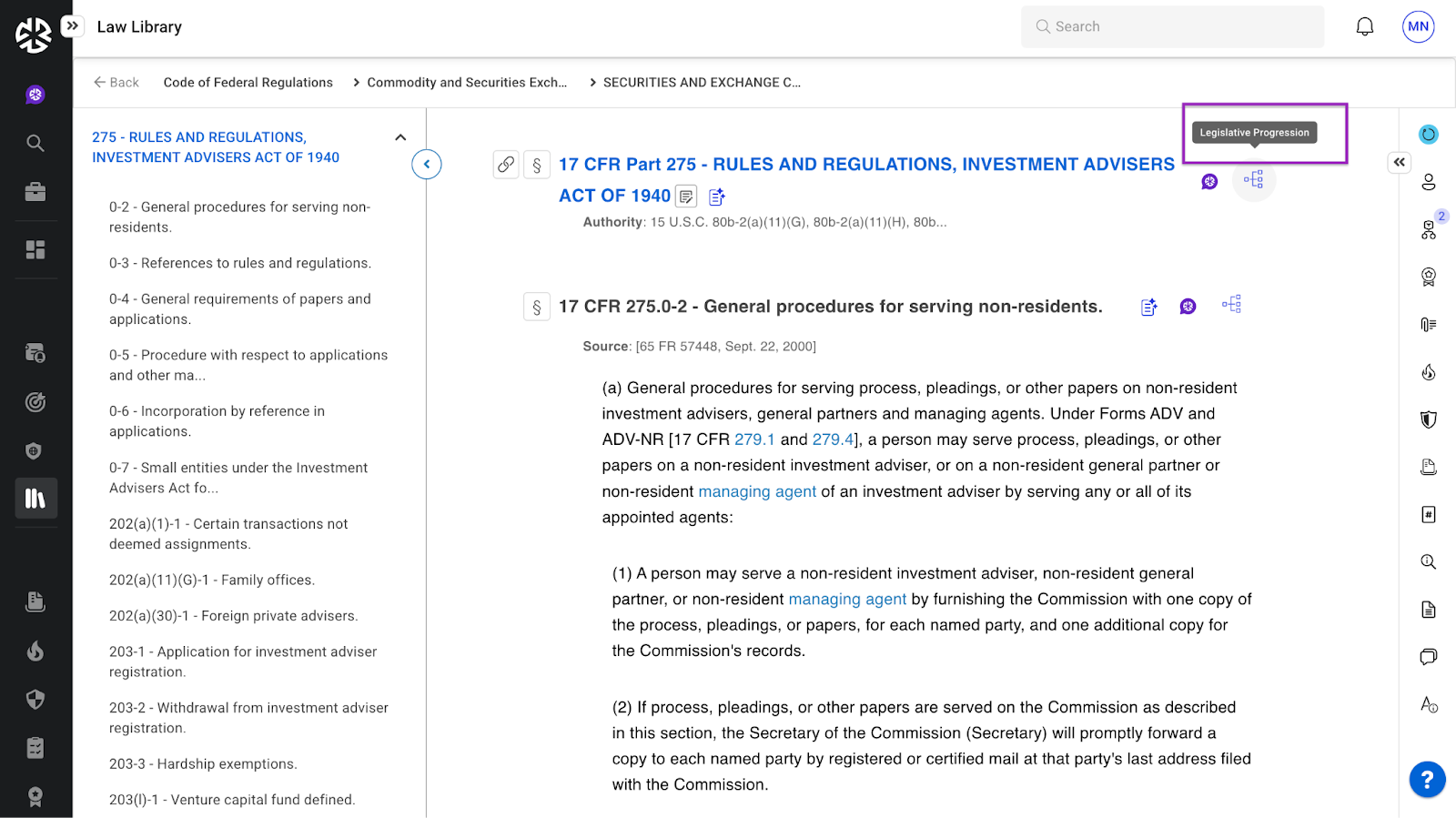Open the blue help question mark button
The width and height of the screenshot is (1456, 818).
[x=1427, y=780]
